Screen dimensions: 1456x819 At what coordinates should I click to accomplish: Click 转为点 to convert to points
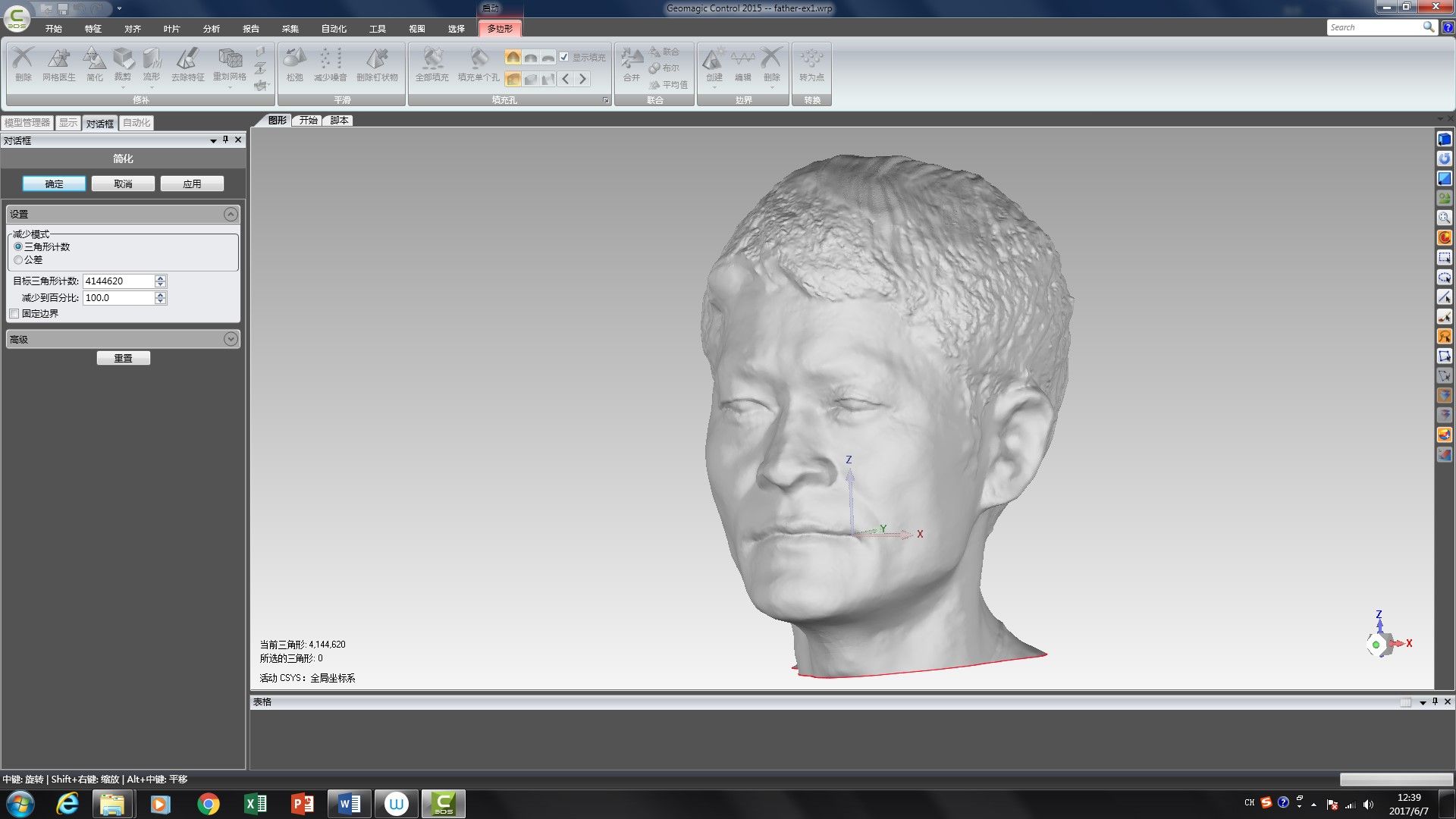click(811, 68)
